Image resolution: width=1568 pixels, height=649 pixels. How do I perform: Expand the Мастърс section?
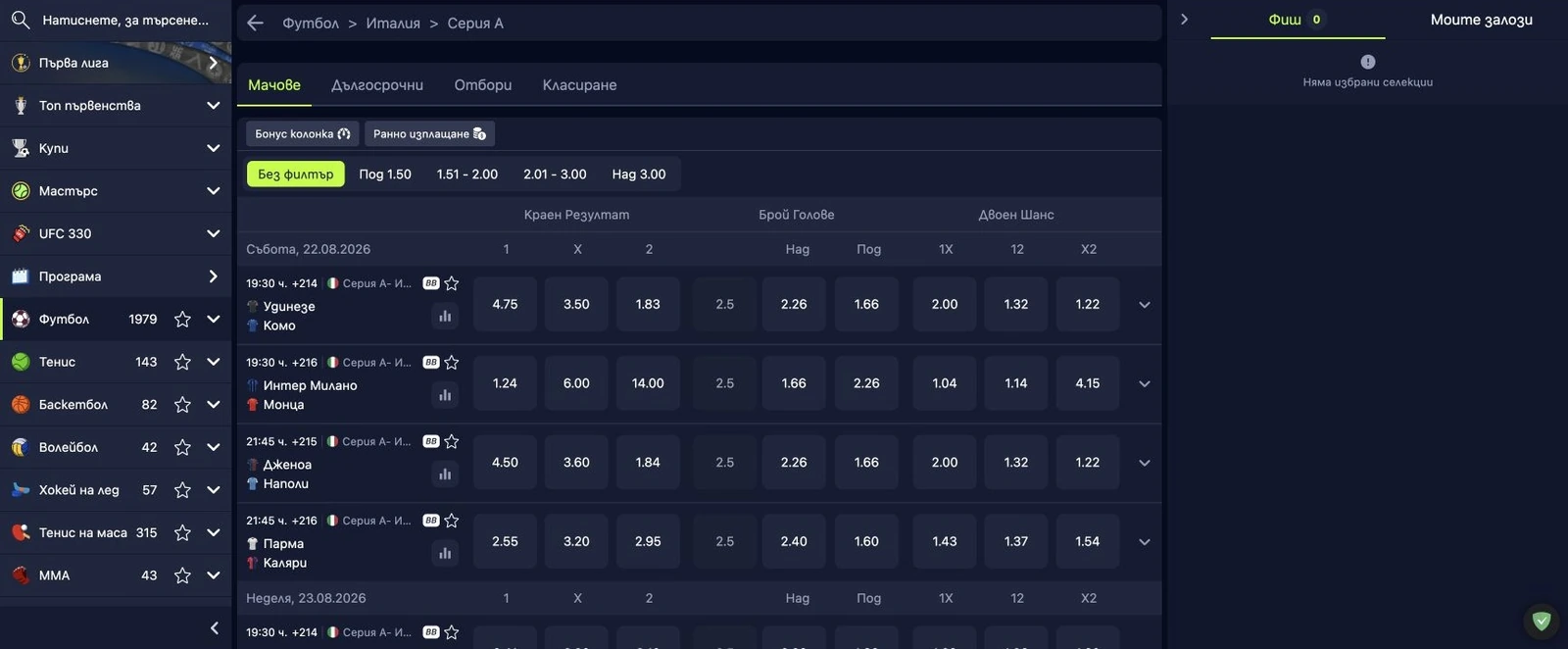tap(214, 190)
